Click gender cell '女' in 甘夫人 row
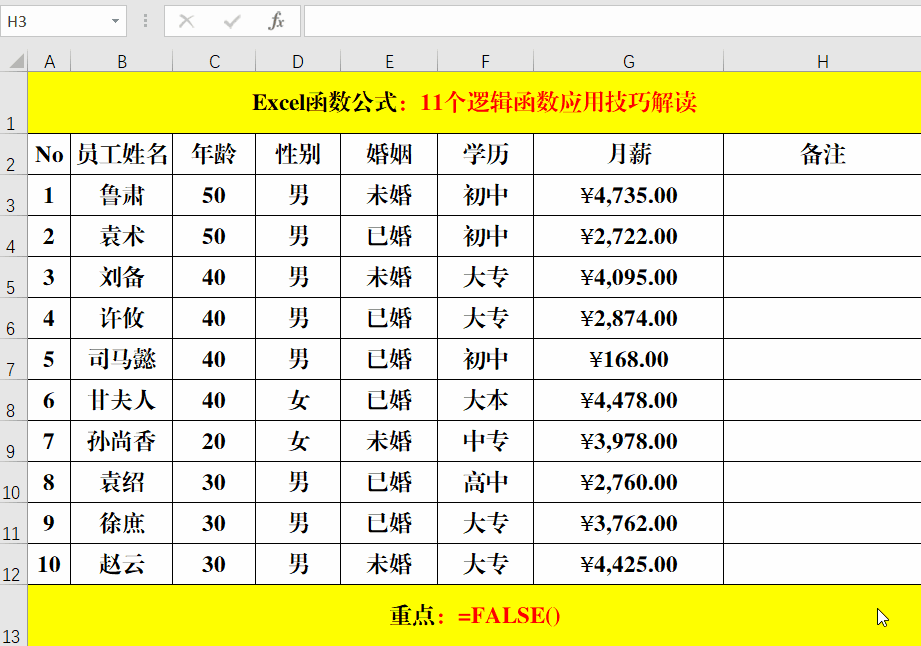921x646 pixels. [x=298, y=400]
